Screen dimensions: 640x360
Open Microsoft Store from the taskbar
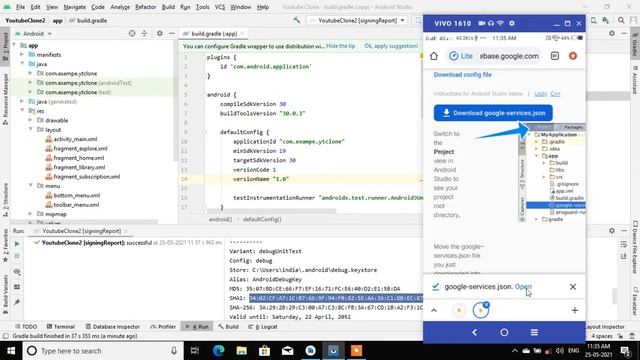click(264, 351)
